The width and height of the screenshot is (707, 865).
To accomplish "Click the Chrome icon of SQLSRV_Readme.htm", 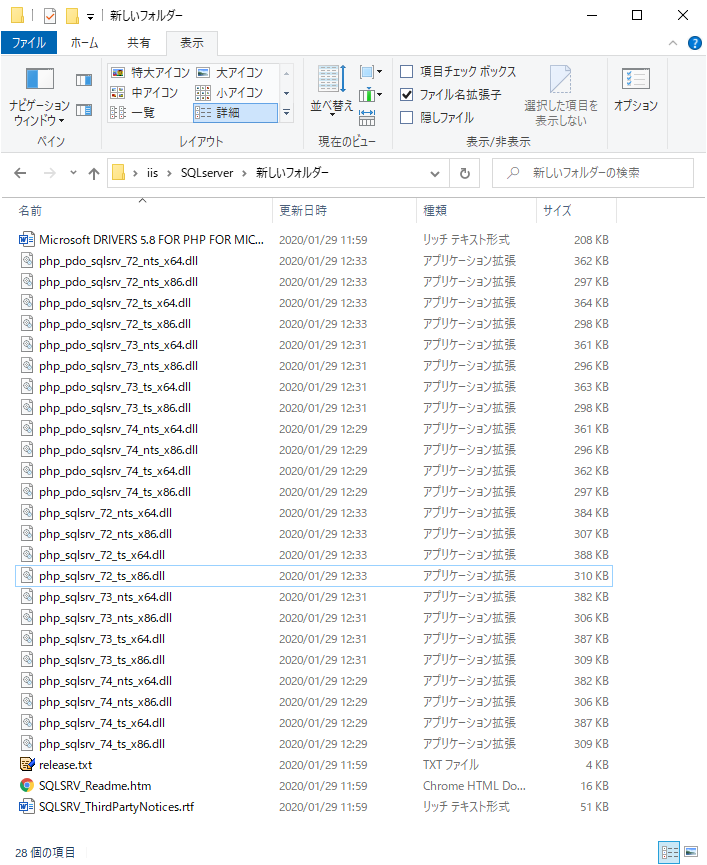I will pyautogui.click(x=26, y=786).
